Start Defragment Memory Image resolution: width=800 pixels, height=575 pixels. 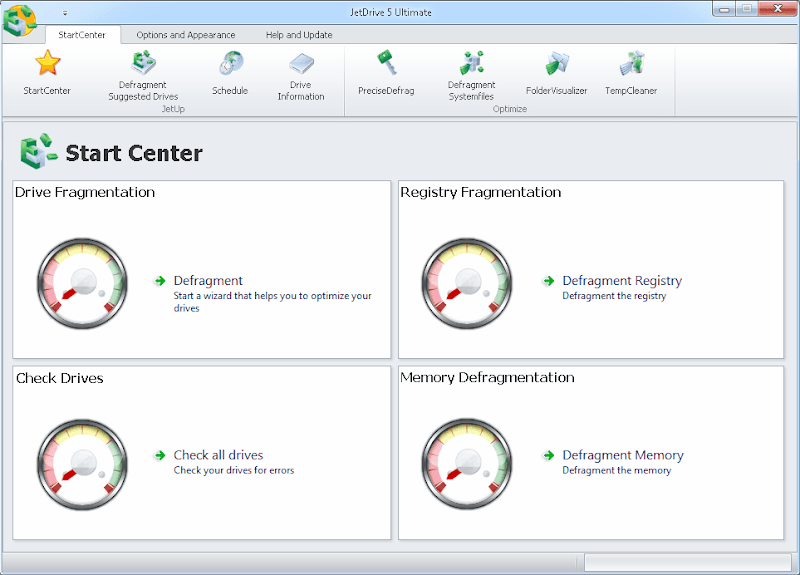point(622,455)
